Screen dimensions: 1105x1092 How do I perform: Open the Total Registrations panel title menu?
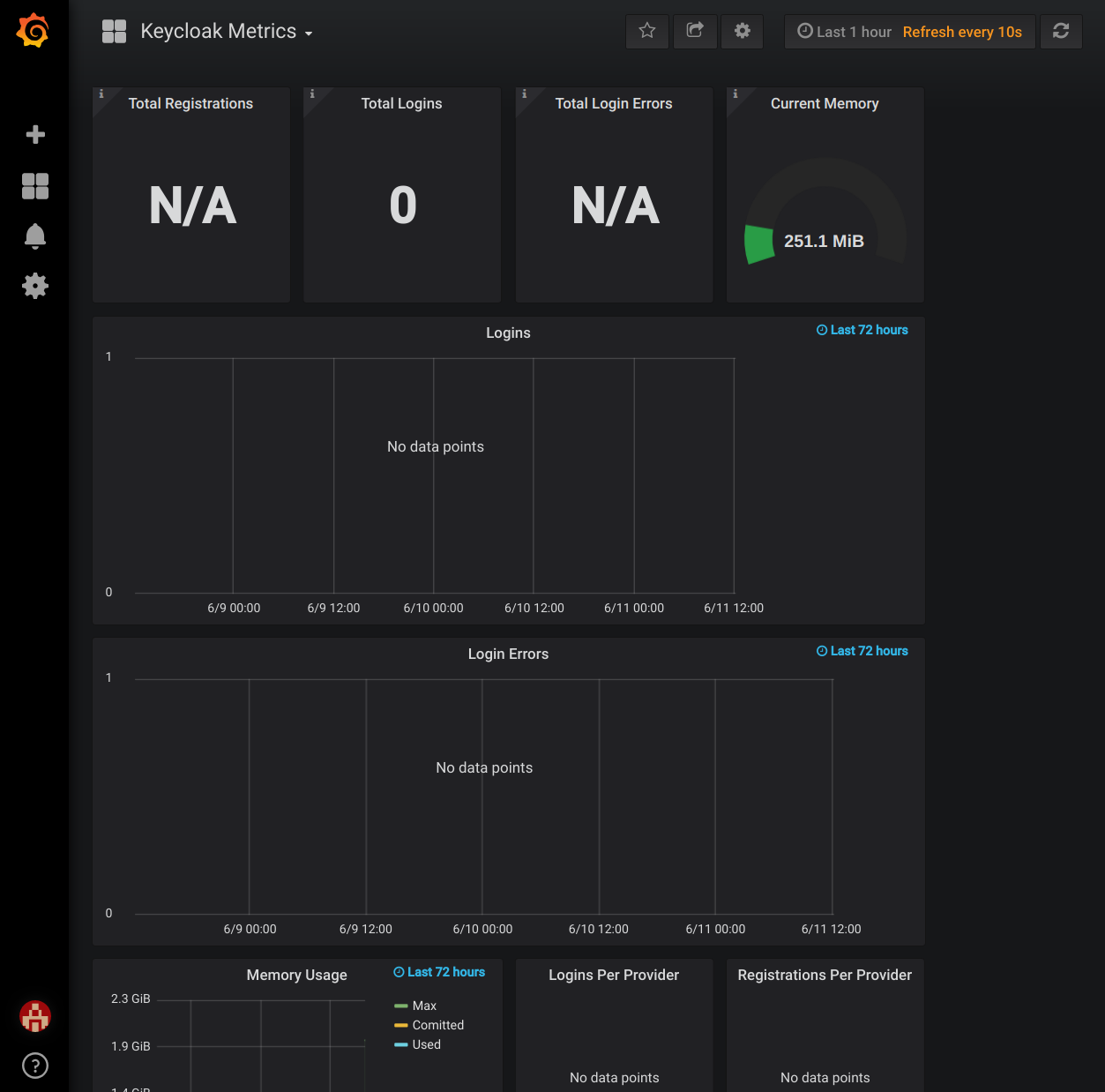click(190, 103)
